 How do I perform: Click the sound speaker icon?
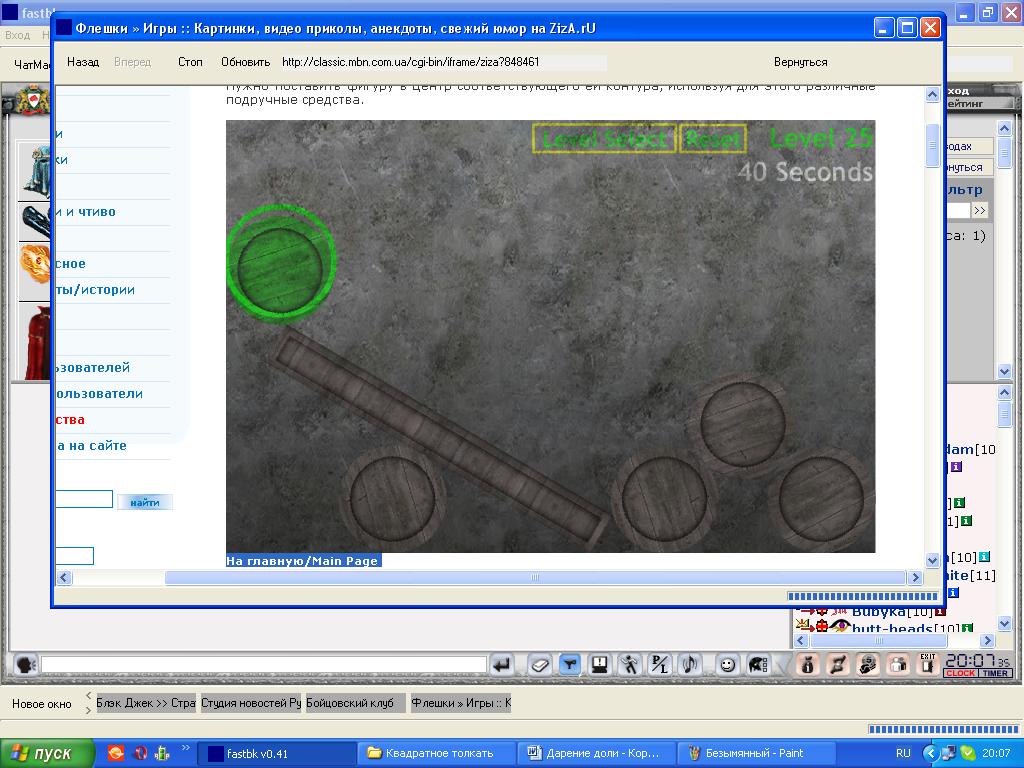coord(690,665)
